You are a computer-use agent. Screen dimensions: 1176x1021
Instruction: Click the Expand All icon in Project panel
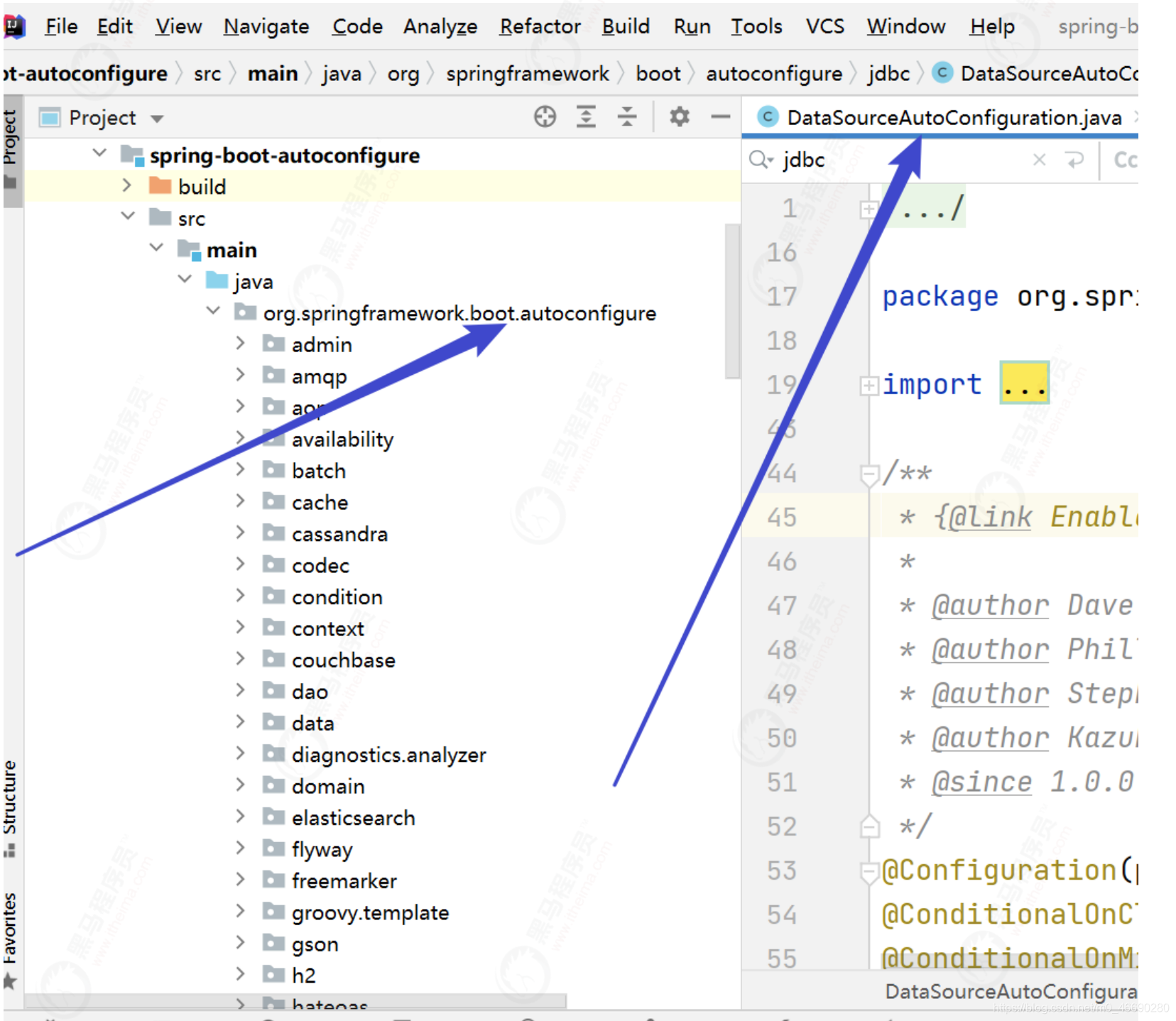coord(586,116)
